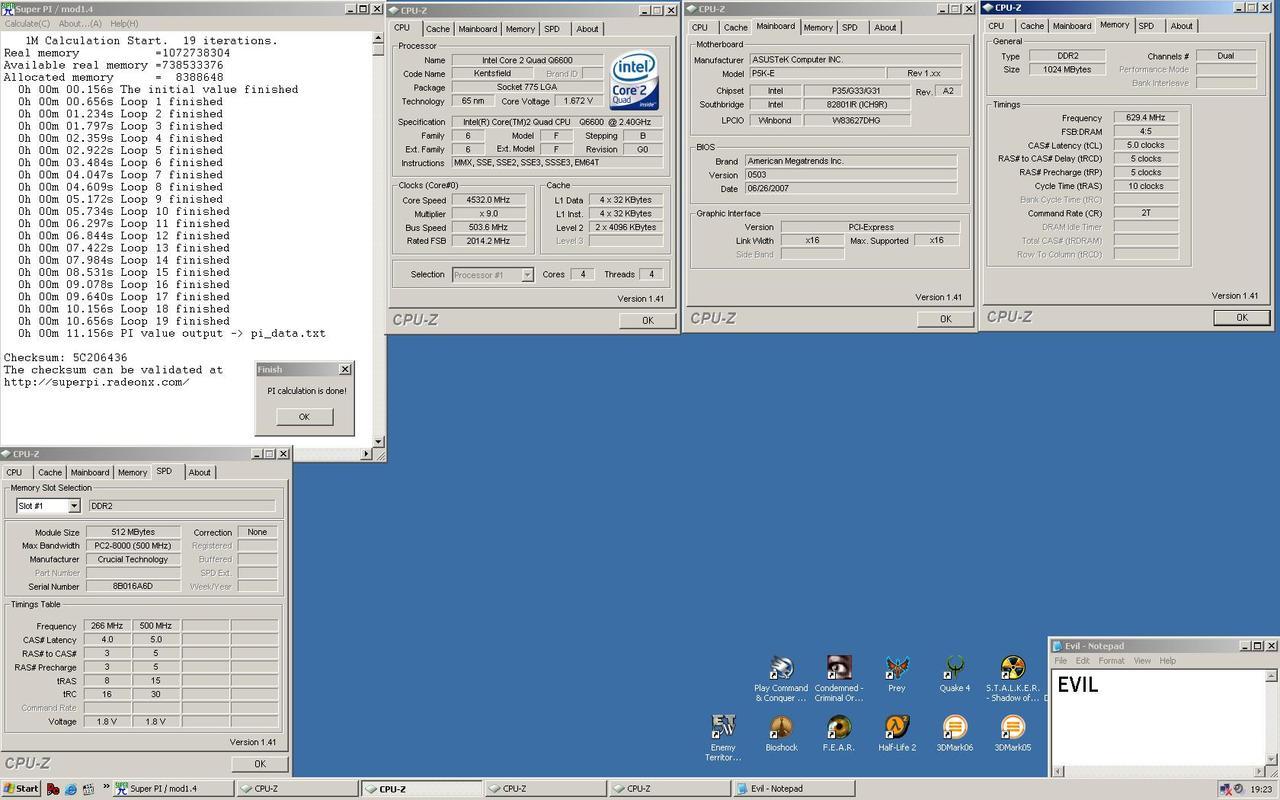Open the Processor #1 selection dropdown
1280x800 pixels.
click(x=527, y=275)
